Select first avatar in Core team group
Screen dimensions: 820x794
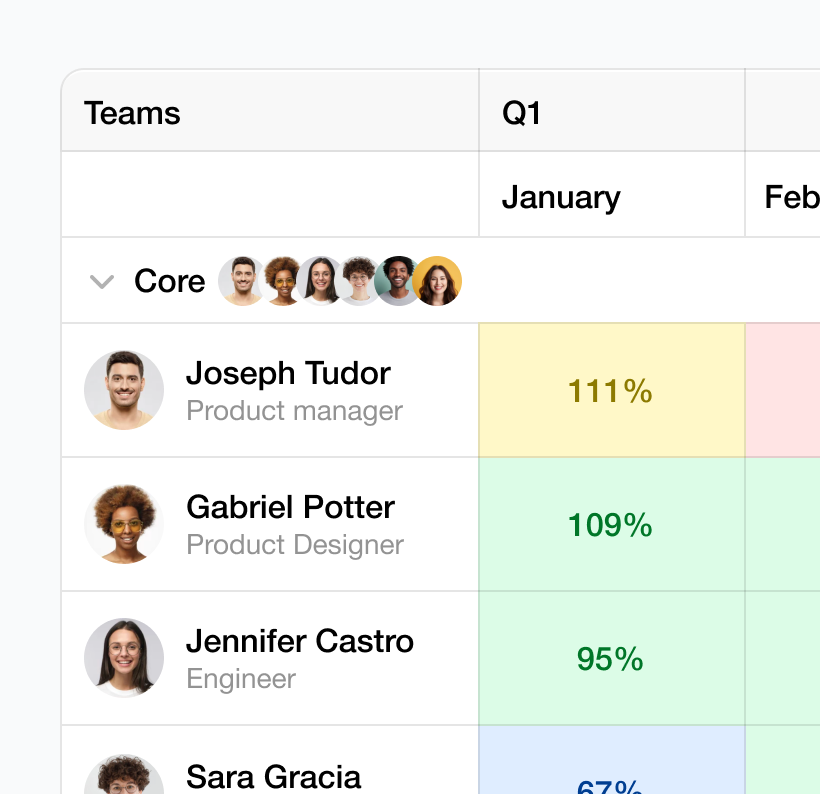coord(242,281)
